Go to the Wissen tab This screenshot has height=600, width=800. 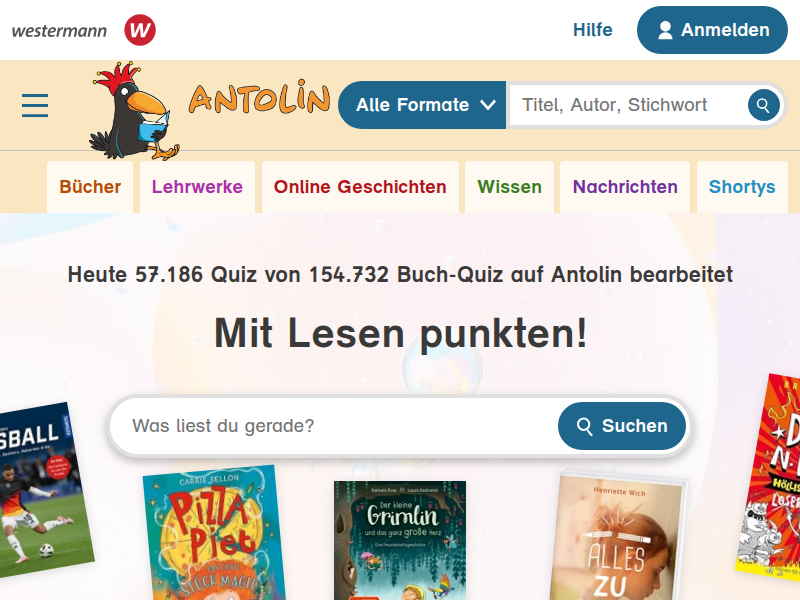510,187
